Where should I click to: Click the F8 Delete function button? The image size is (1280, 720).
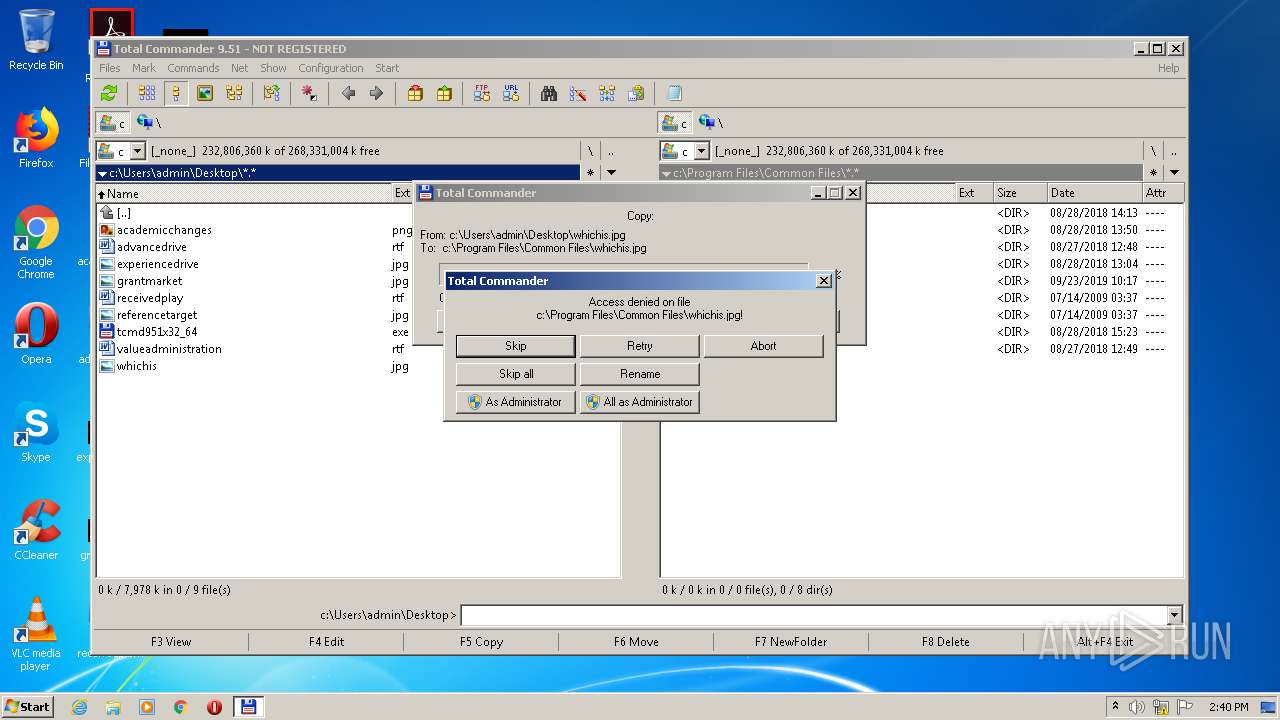point(946,642)
